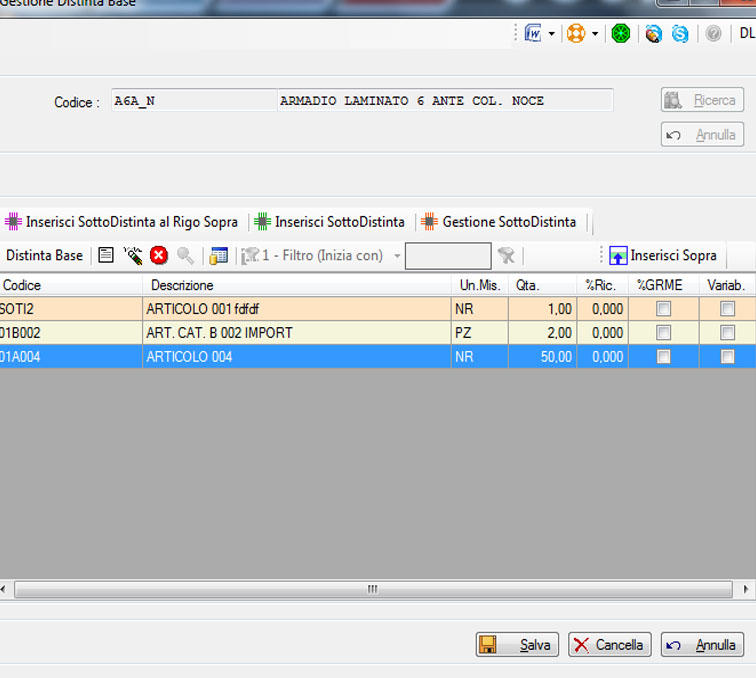The image size is (756, 678).
Task: Click the %GRME column header
Action: [663, 285]
